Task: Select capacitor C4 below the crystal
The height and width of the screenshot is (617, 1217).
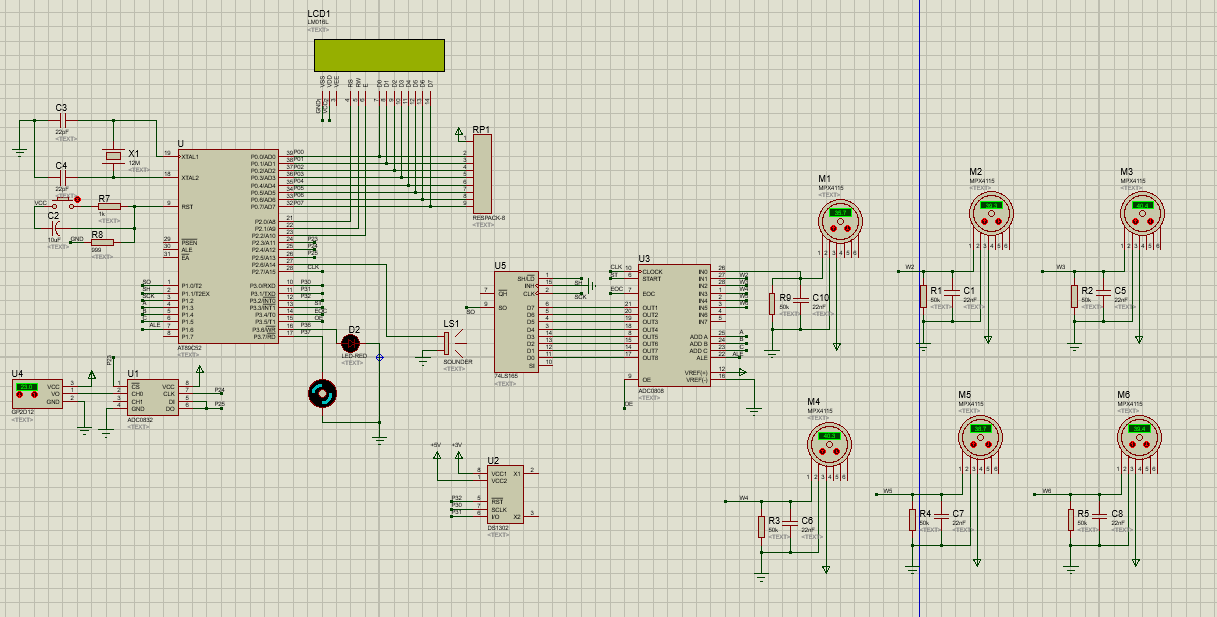Action: tap(62, 177)
